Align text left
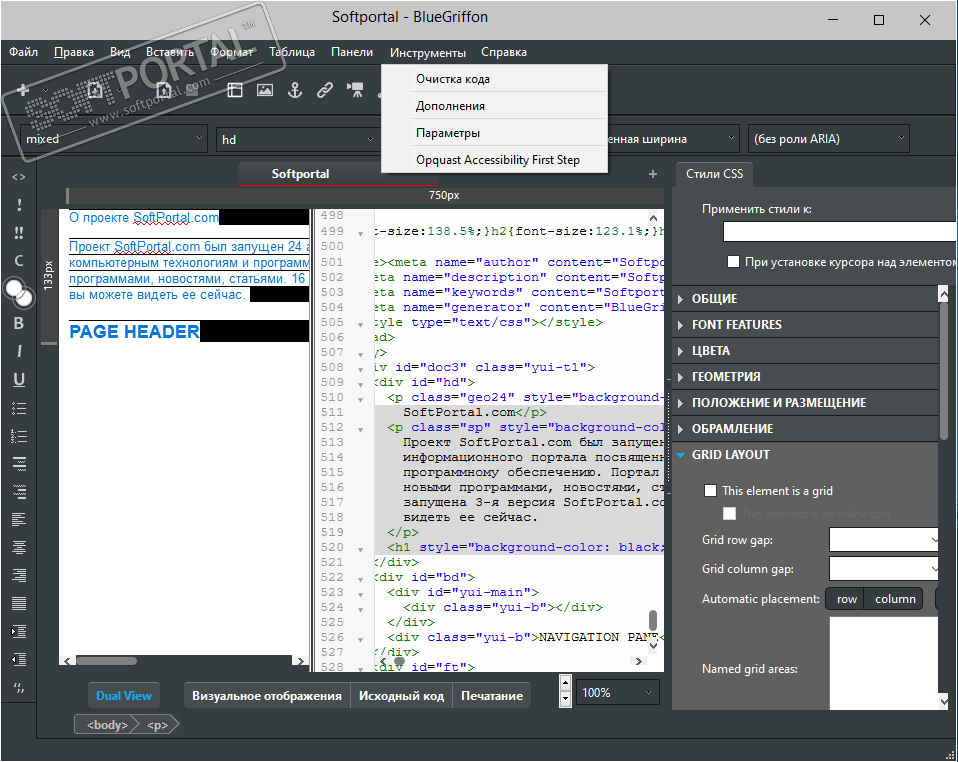 (19, 519)
